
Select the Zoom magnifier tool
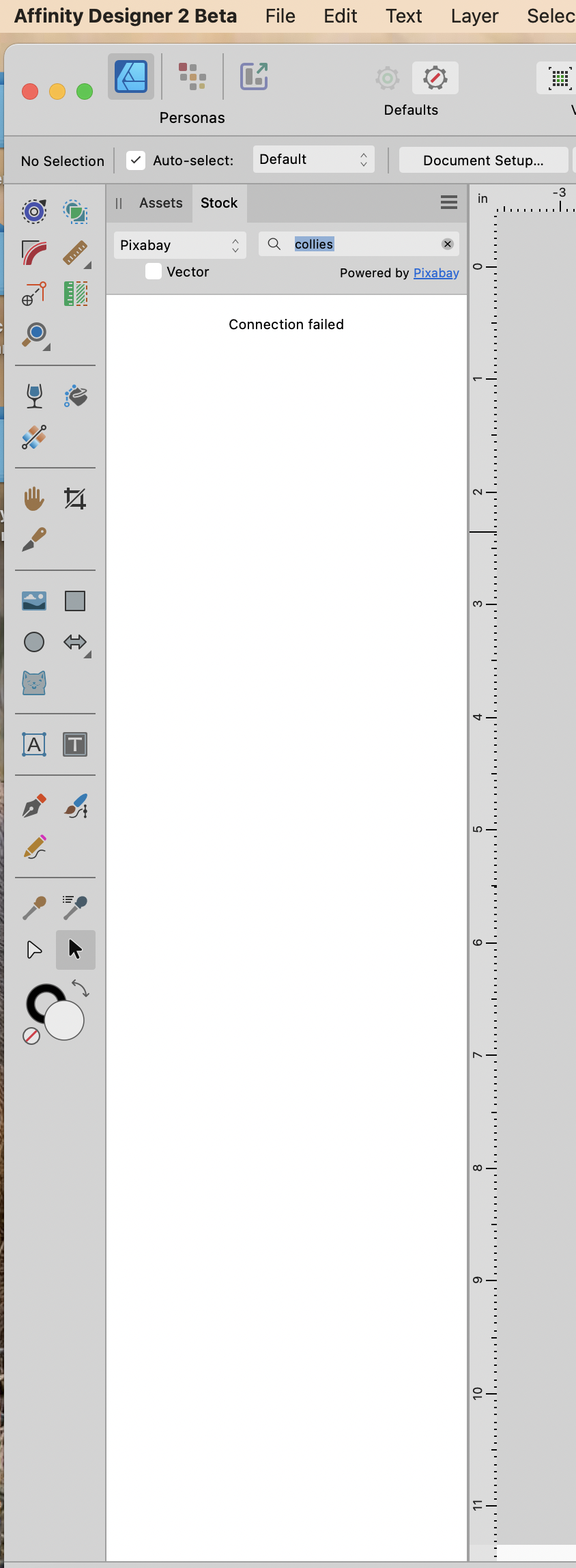[x=35, y=335]
